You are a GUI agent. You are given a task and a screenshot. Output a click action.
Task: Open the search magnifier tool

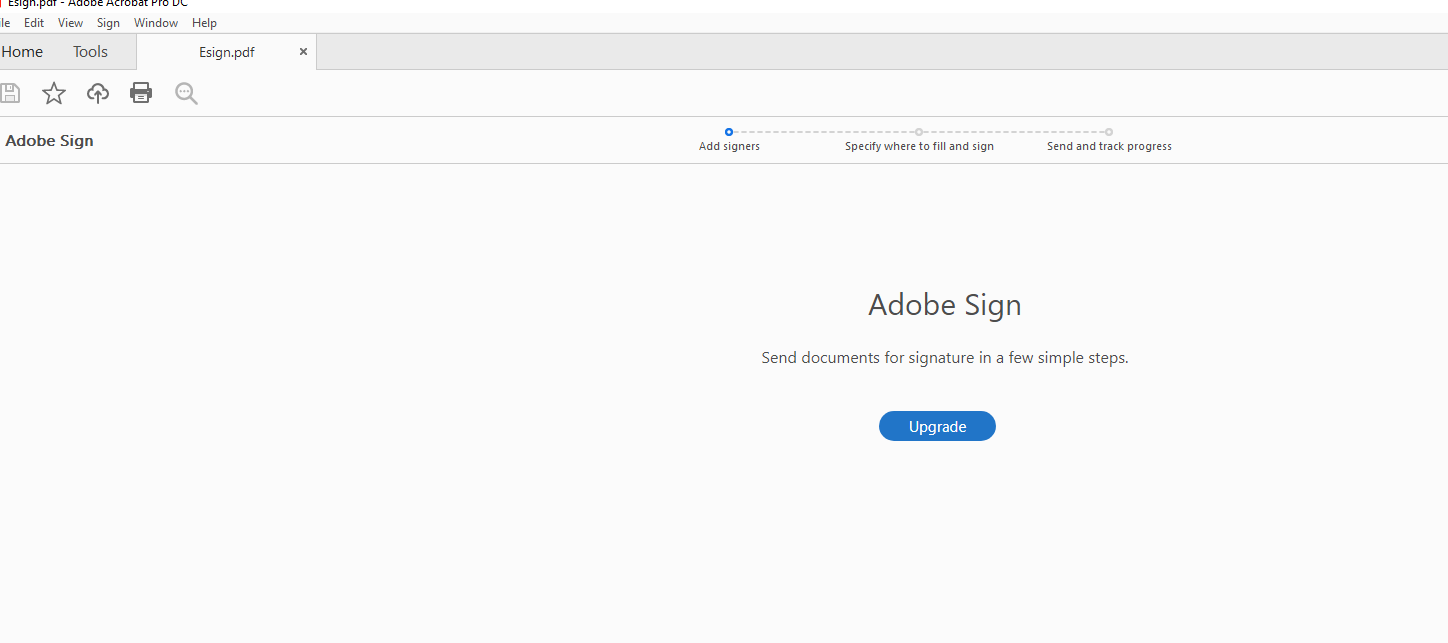[185, 92]
